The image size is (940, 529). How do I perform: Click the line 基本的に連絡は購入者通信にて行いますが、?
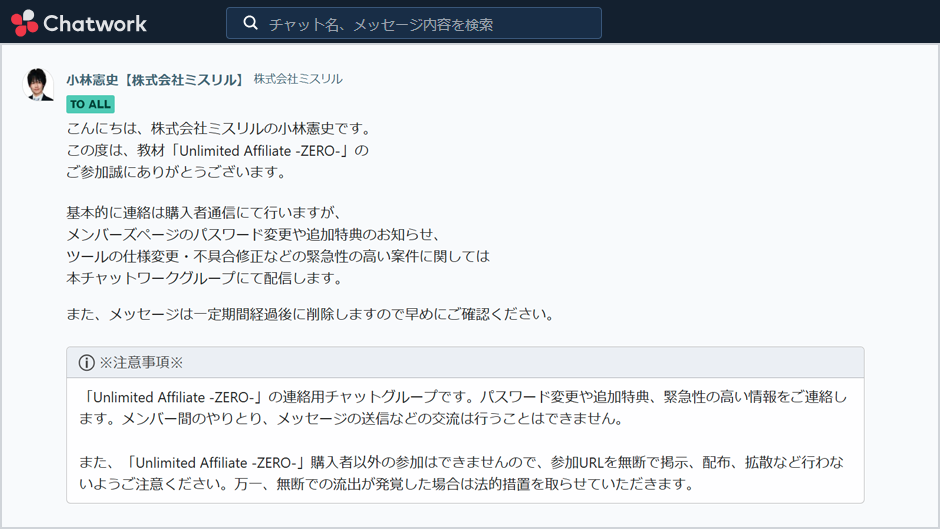(x=206, y=212)
